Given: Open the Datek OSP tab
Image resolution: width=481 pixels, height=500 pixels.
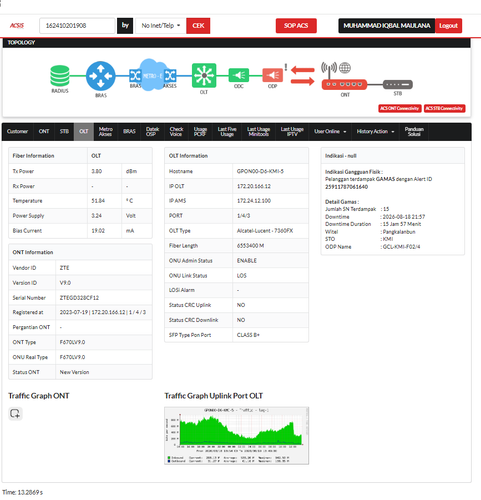Looking at the screenshot, I should [152, 132].
